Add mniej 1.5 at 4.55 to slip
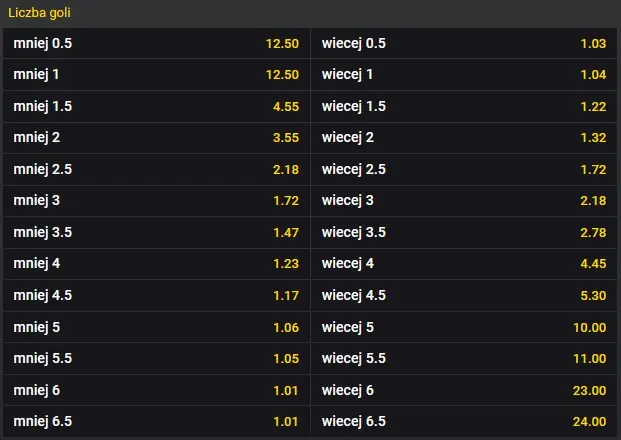 (156, 107)
